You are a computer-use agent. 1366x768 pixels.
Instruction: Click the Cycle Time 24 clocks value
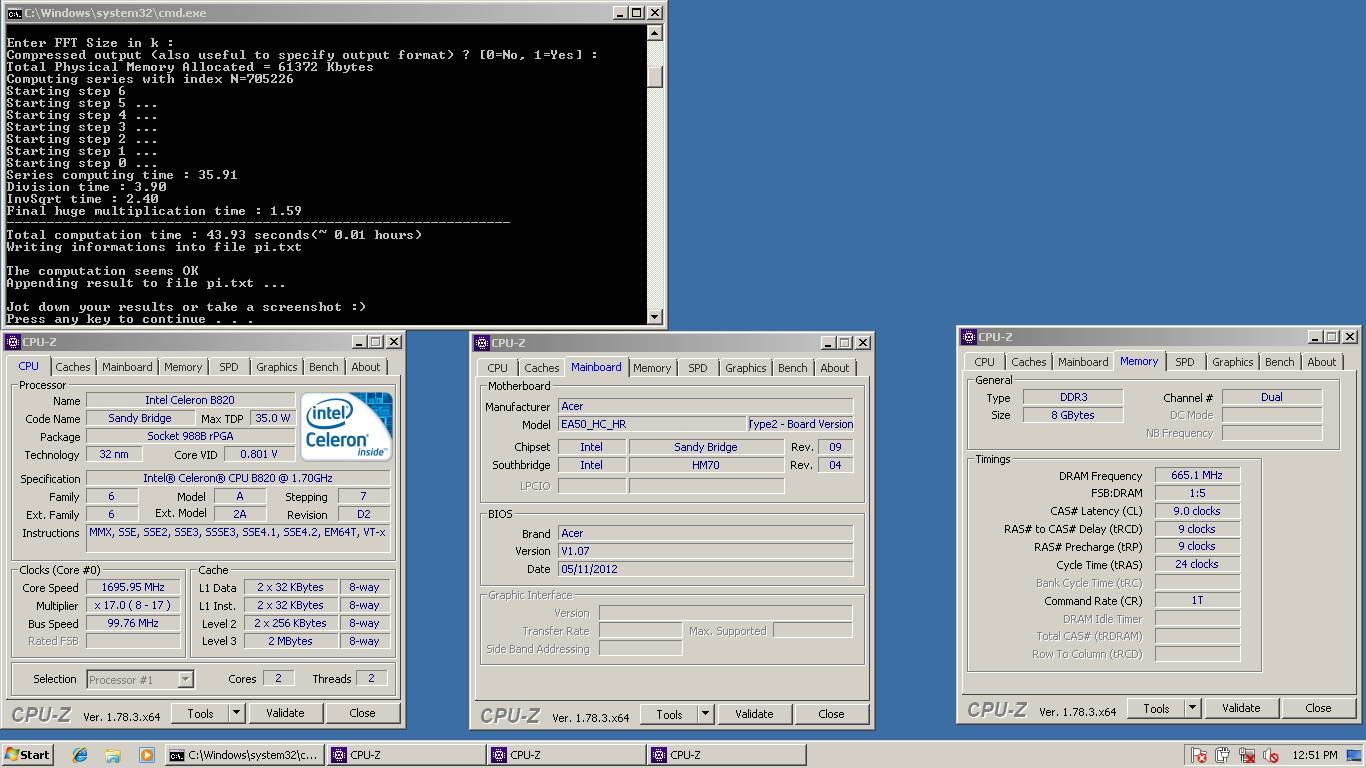(x=1197, y=565)
